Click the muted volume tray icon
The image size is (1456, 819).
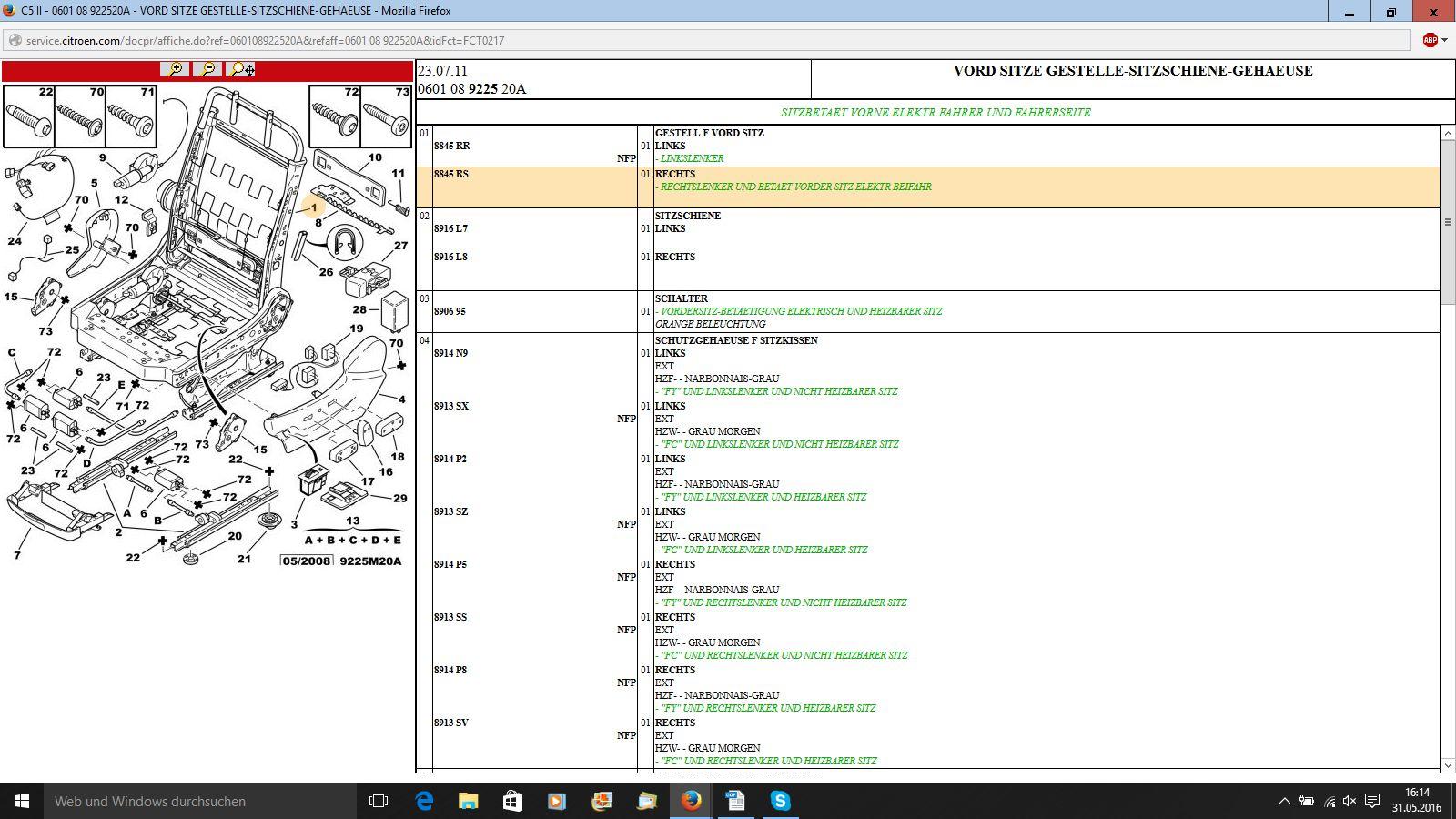pos(1350,801)
